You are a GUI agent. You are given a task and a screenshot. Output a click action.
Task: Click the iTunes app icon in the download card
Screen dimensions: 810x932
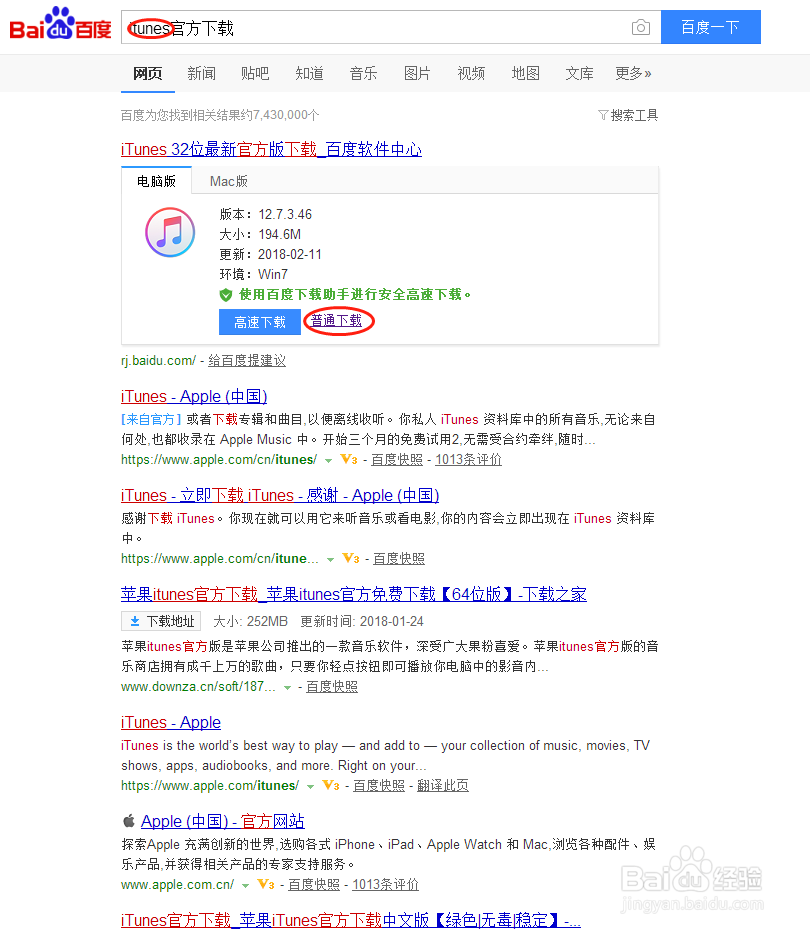(170, 232)
